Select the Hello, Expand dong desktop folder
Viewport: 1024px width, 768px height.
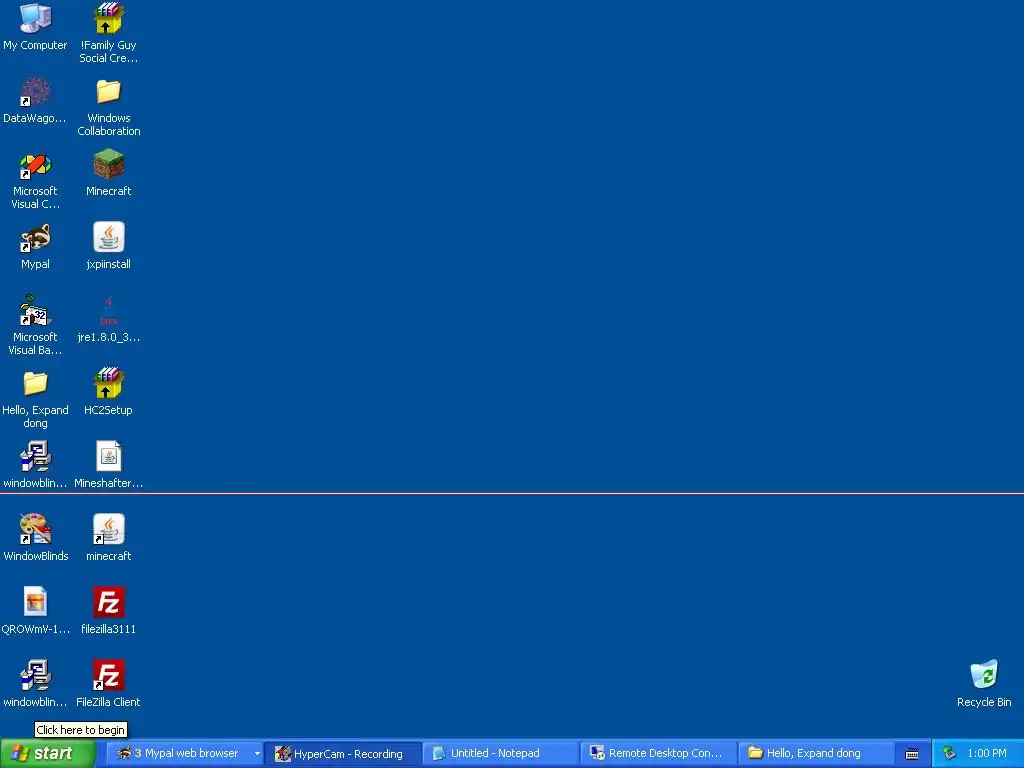(35, 384)
